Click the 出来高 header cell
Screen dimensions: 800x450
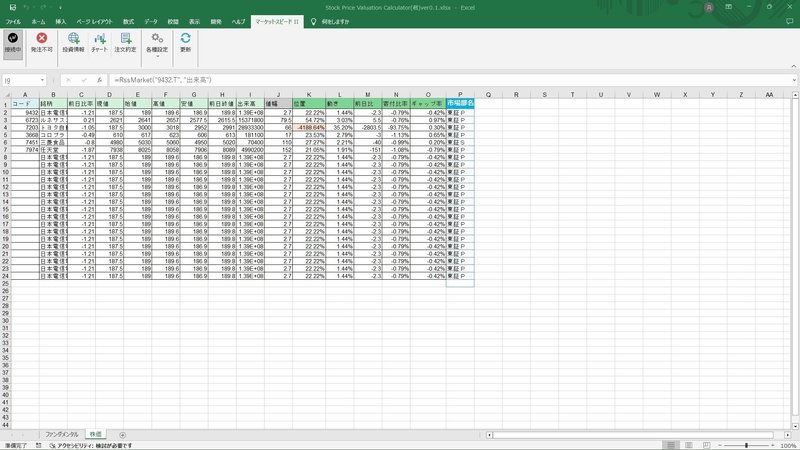tap(250, 104)
